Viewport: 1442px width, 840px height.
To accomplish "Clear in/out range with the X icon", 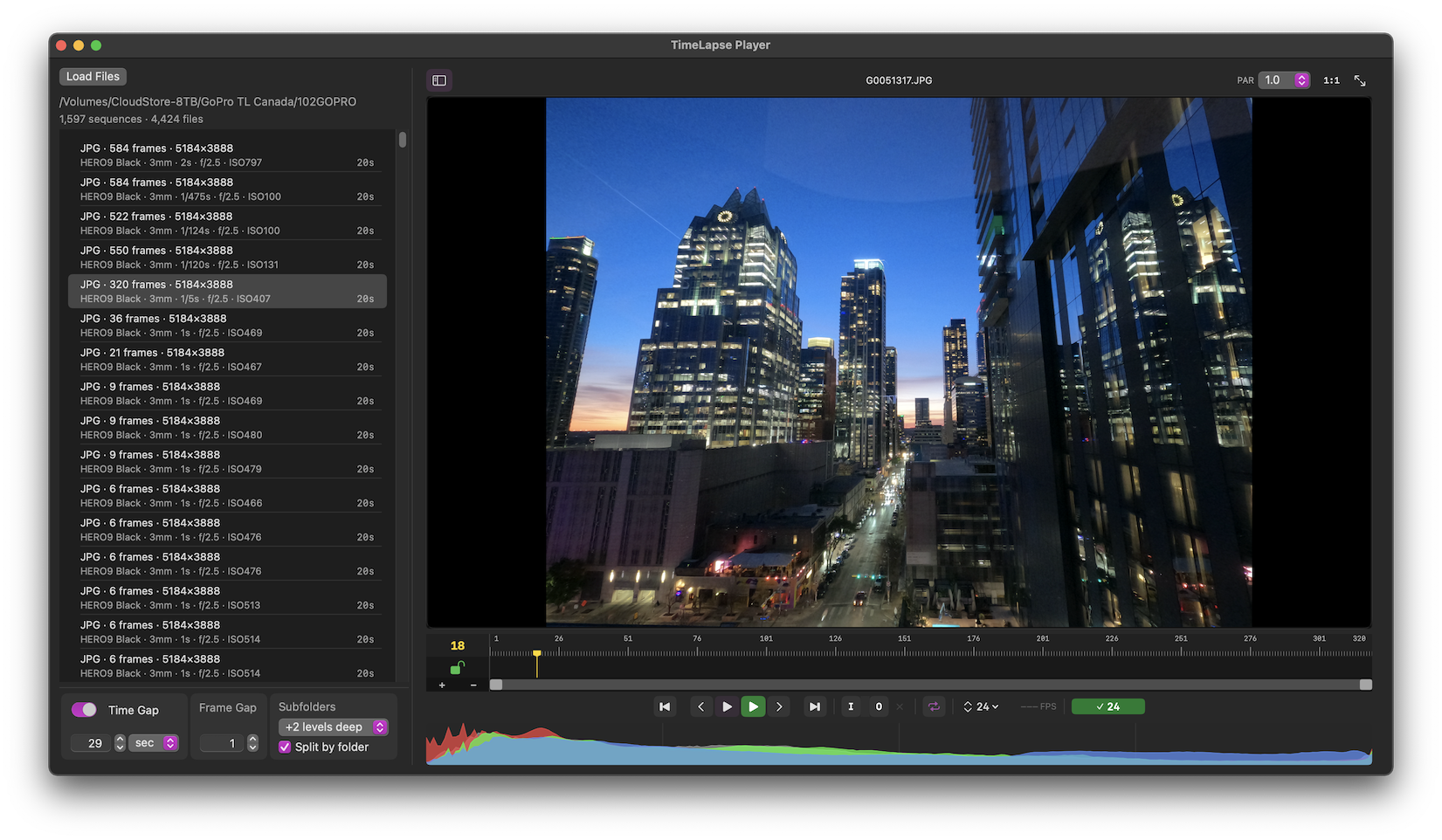I will coord(900,706).
